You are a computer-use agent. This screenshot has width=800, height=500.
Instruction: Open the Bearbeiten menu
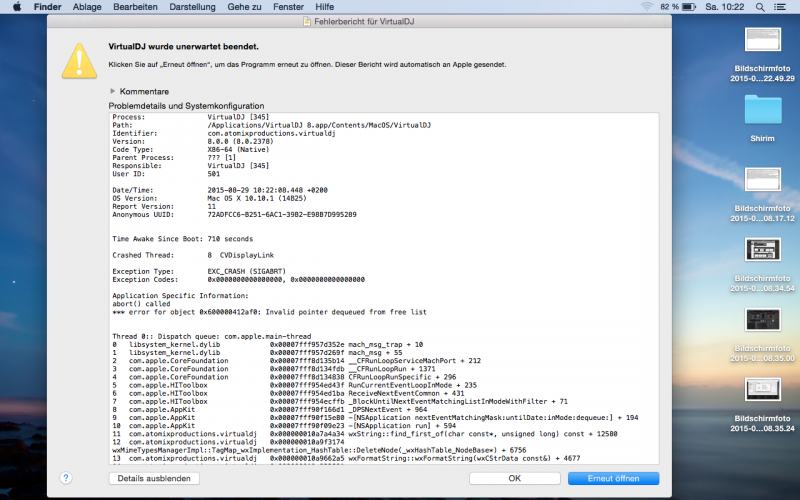tap(135, 7)
